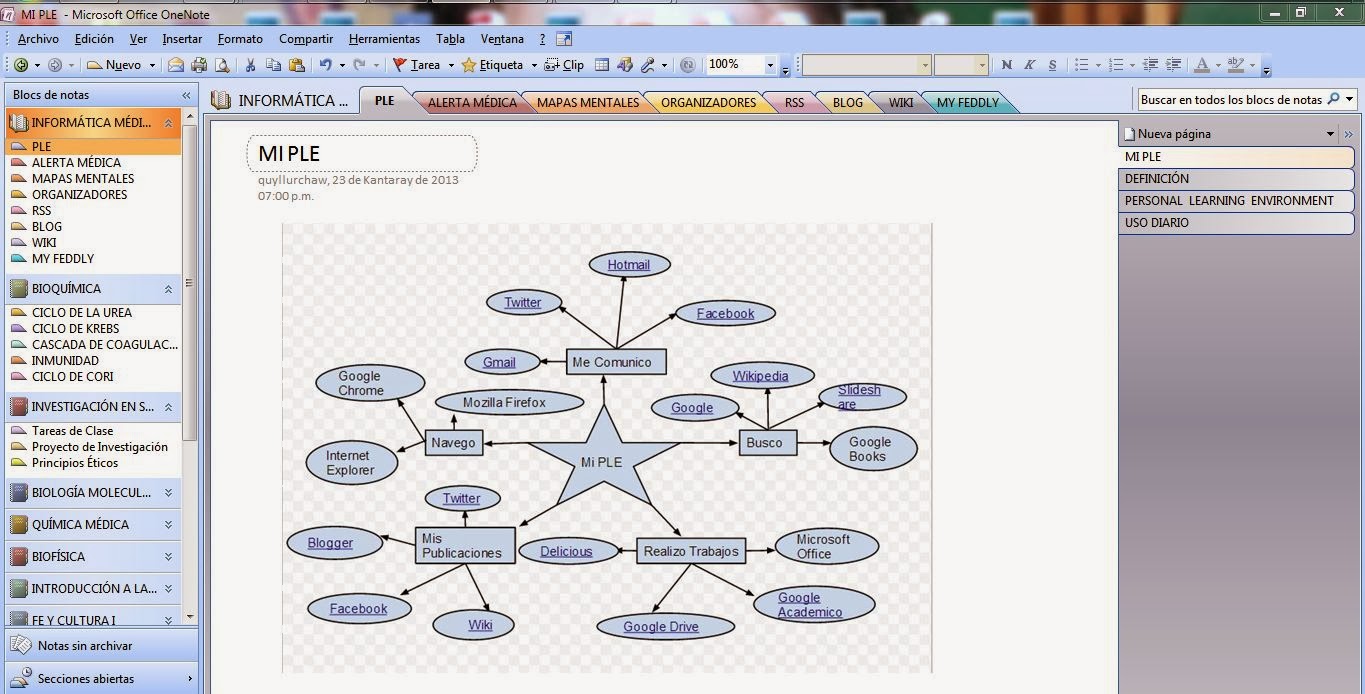Click the full page view icon beside help menu
1365x694 pixels.
(564, 39)
